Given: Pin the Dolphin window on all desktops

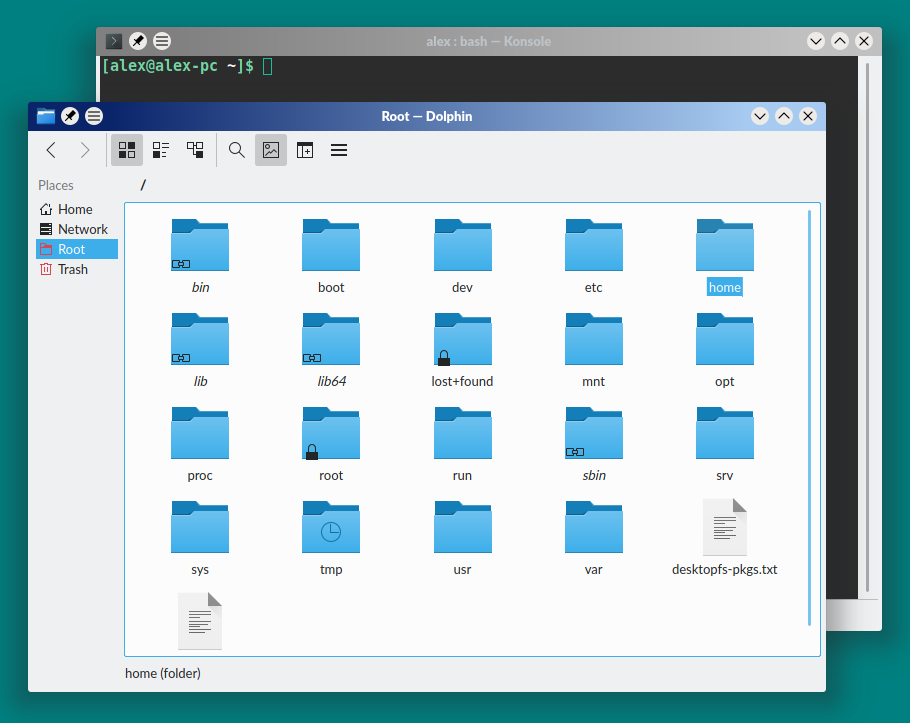Looking at the screenshot, I should [70, 116].
